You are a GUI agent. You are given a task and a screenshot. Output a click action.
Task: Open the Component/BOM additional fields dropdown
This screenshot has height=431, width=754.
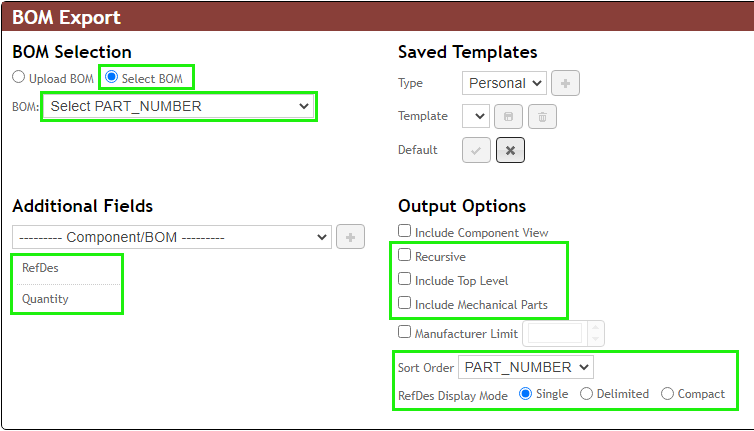172,237
